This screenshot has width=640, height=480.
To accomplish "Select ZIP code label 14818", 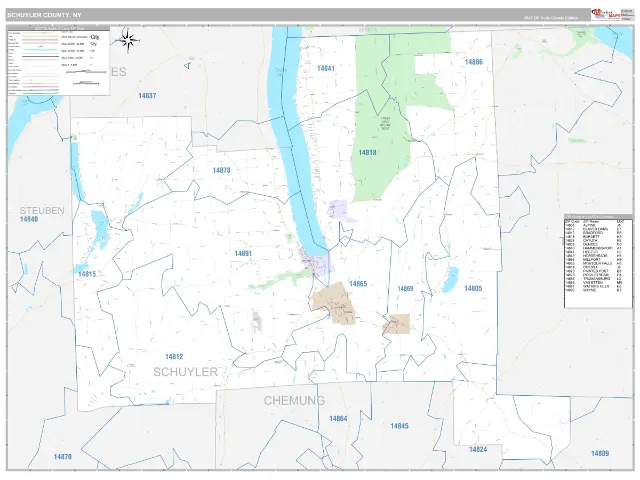I will pos(367,153).
